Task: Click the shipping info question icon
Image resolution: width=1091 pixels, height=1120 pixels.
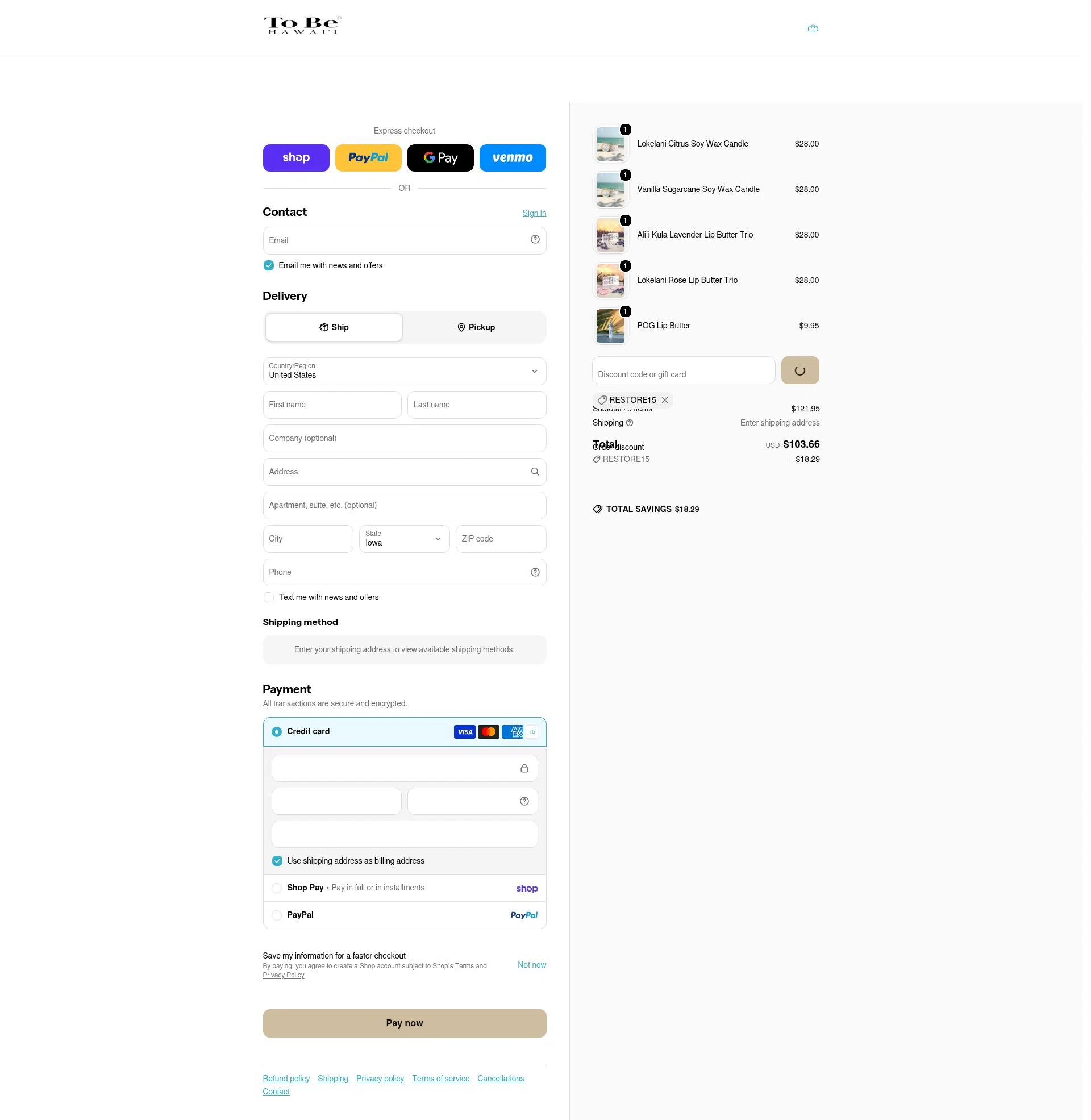Action: pyautogui.click(x=629, y=423)
